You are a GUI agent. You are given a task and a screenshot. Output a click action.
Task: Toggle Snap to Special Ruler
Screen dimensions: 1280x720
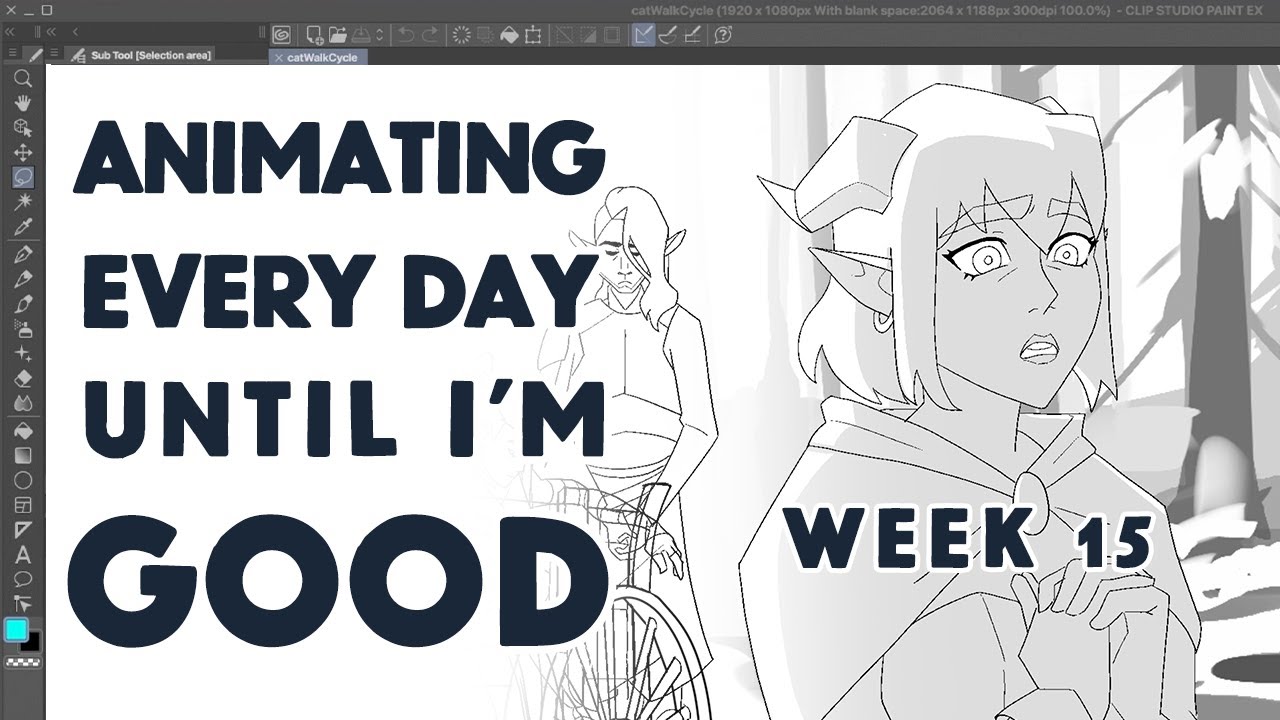[668, 35]
